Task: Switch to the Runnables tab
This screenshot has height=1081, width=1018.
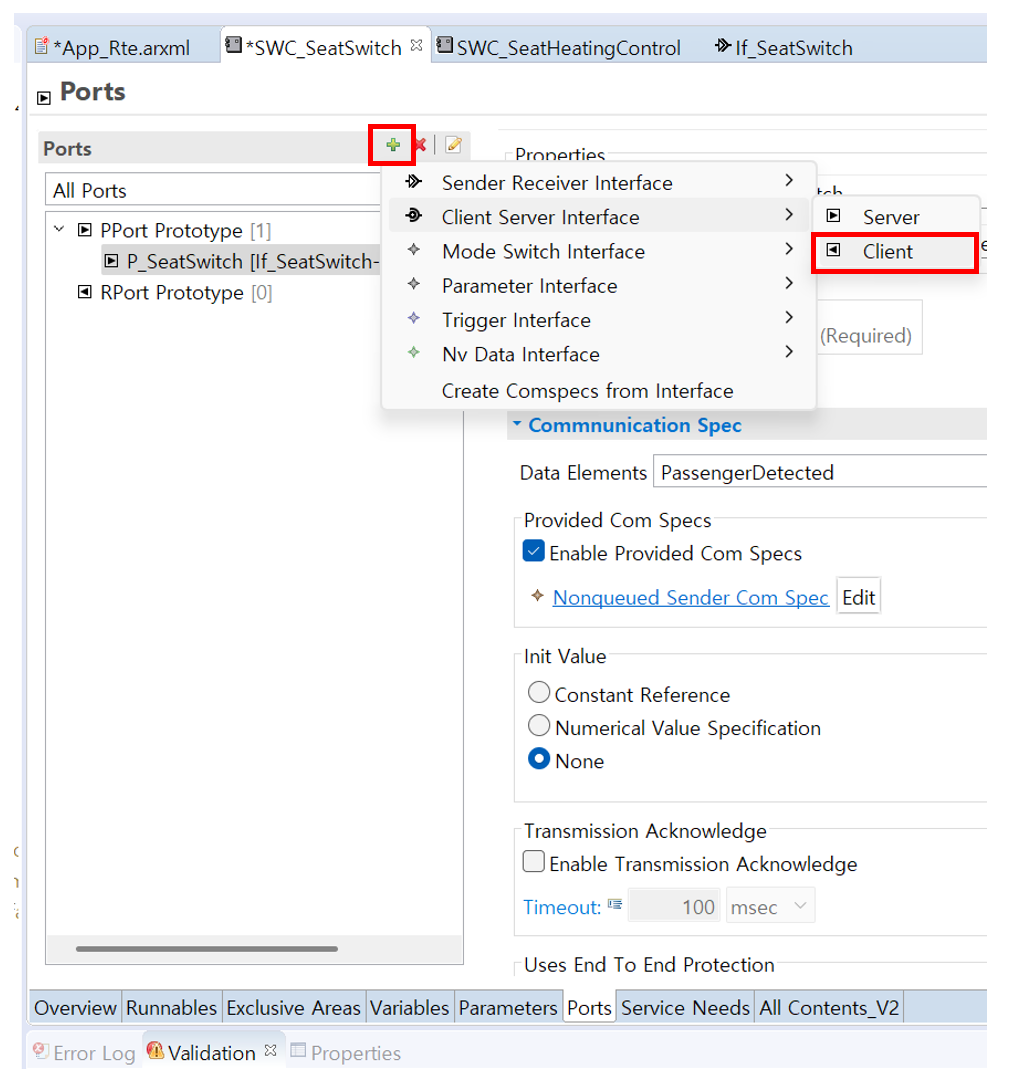Action: [x=172, y=1008]
